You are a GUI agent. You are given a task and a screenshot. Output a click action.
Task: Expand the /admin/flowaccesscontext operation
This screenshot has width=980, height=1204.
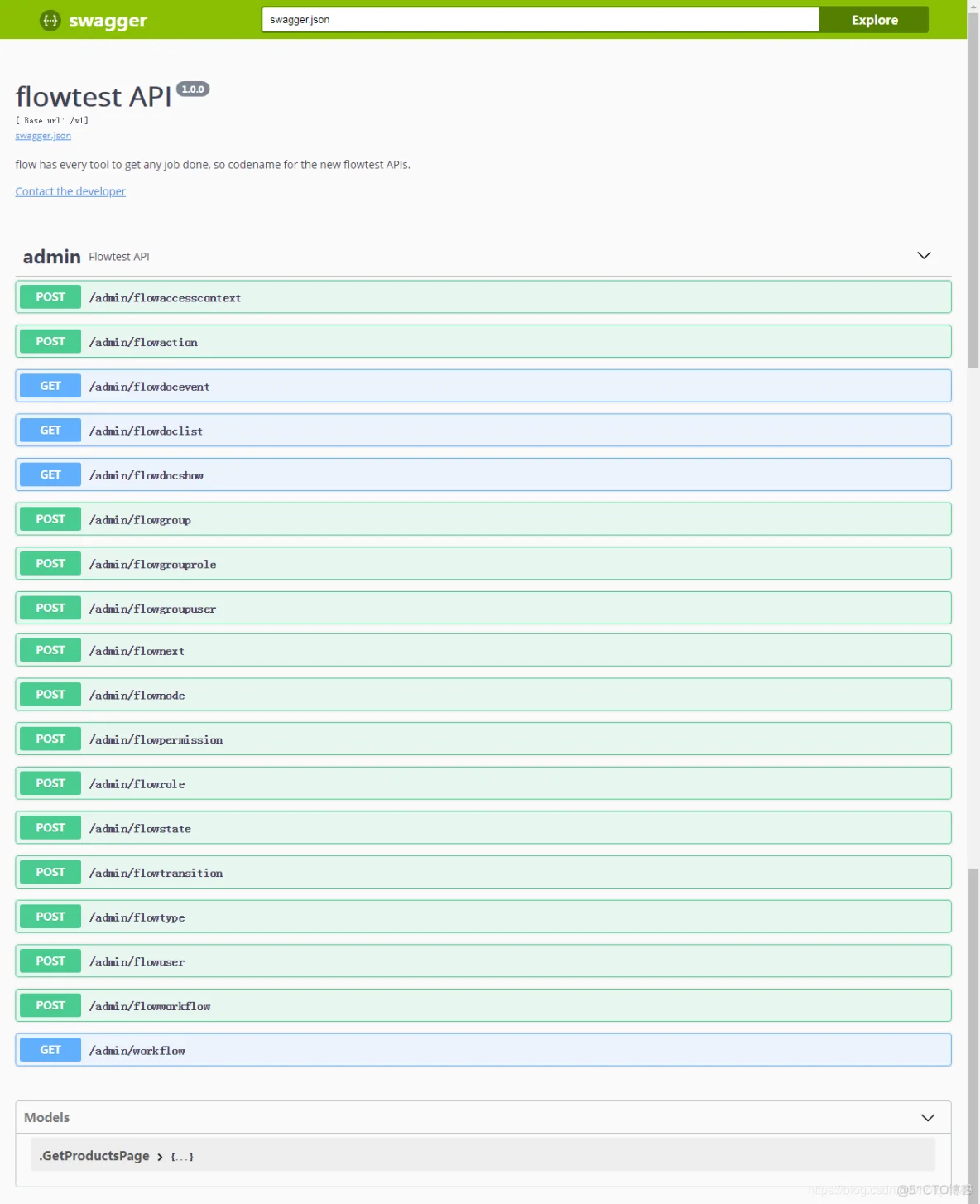click(x=484, y=296)
